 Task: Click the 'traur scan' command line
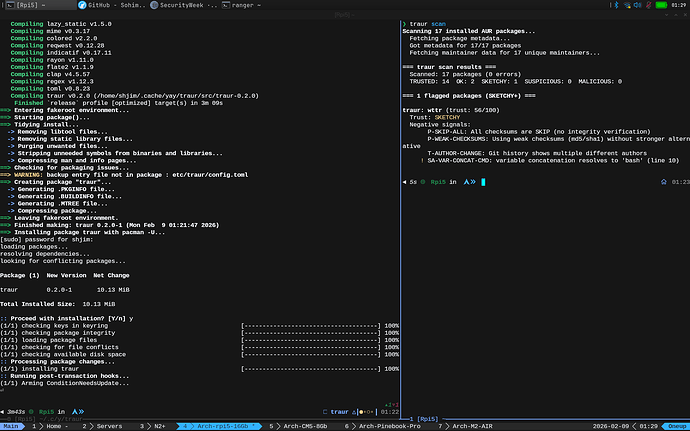click(428, 22)
